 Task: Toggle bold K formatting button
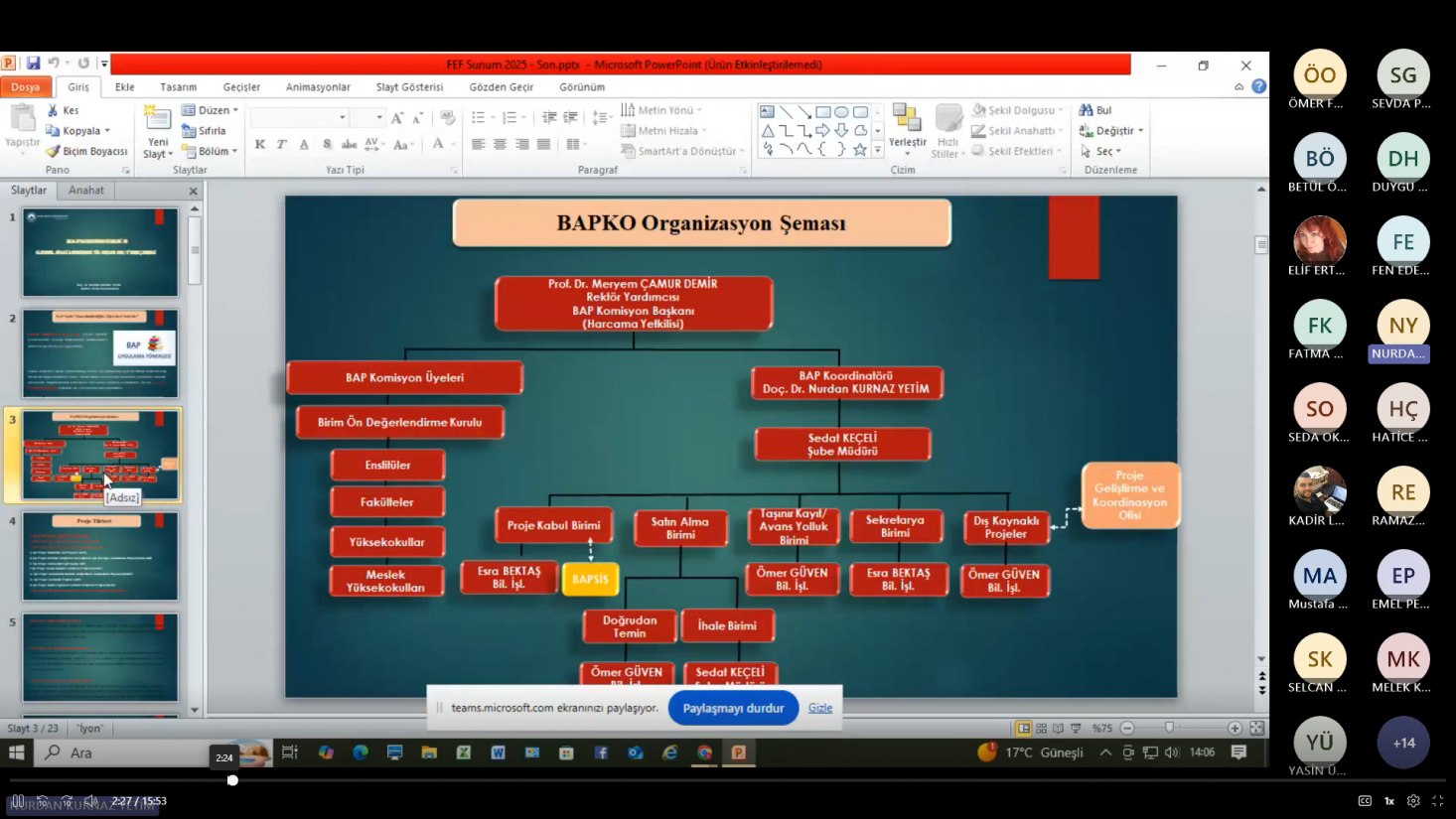click(260, 145)
